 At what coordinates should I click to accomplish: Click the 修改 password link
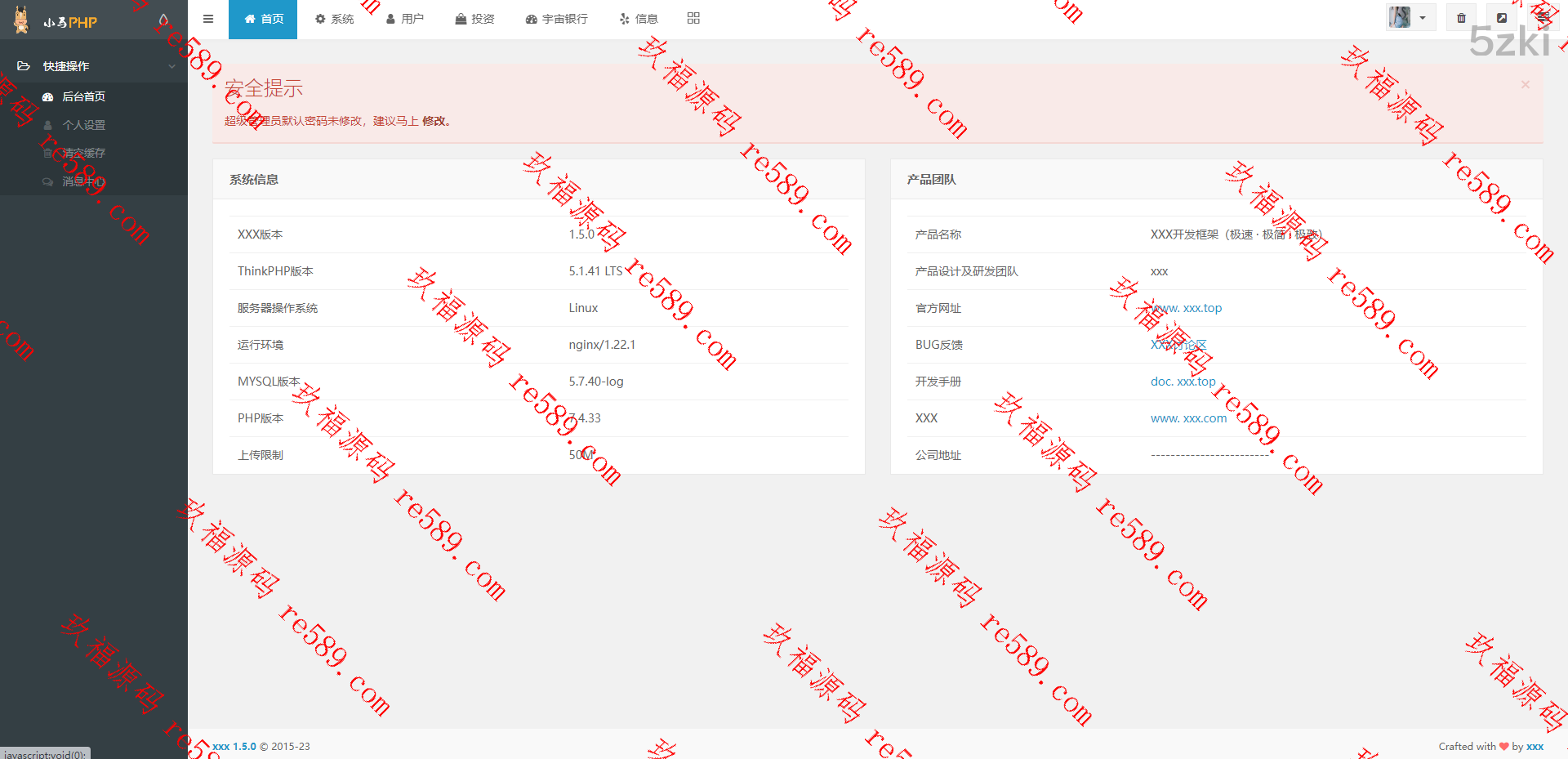pyautogui.click(x=434, y=121)
